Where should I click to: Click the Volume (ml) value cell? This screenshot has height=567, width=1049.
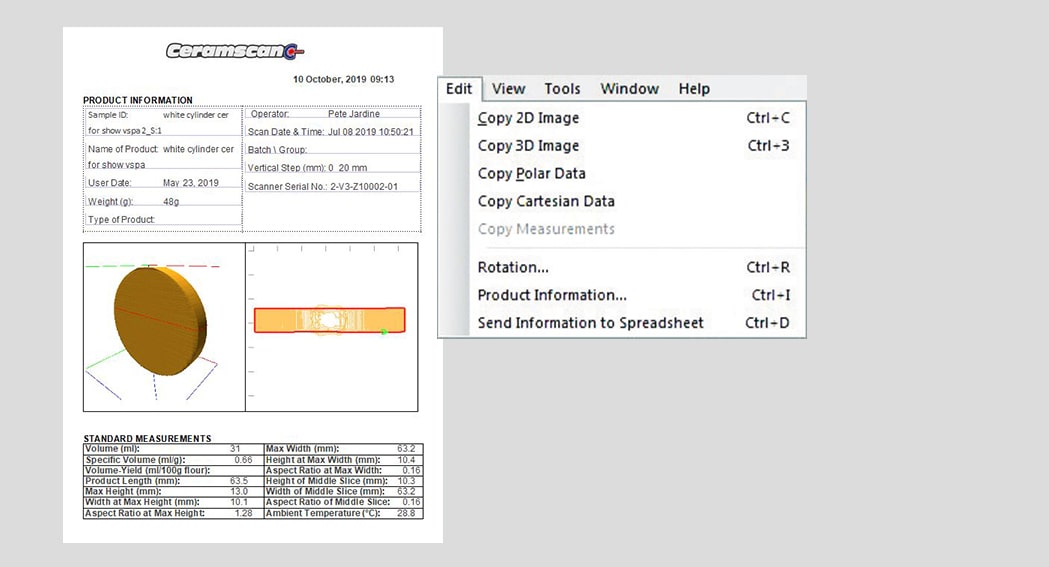pyautogui.click(x=235, y=449)
